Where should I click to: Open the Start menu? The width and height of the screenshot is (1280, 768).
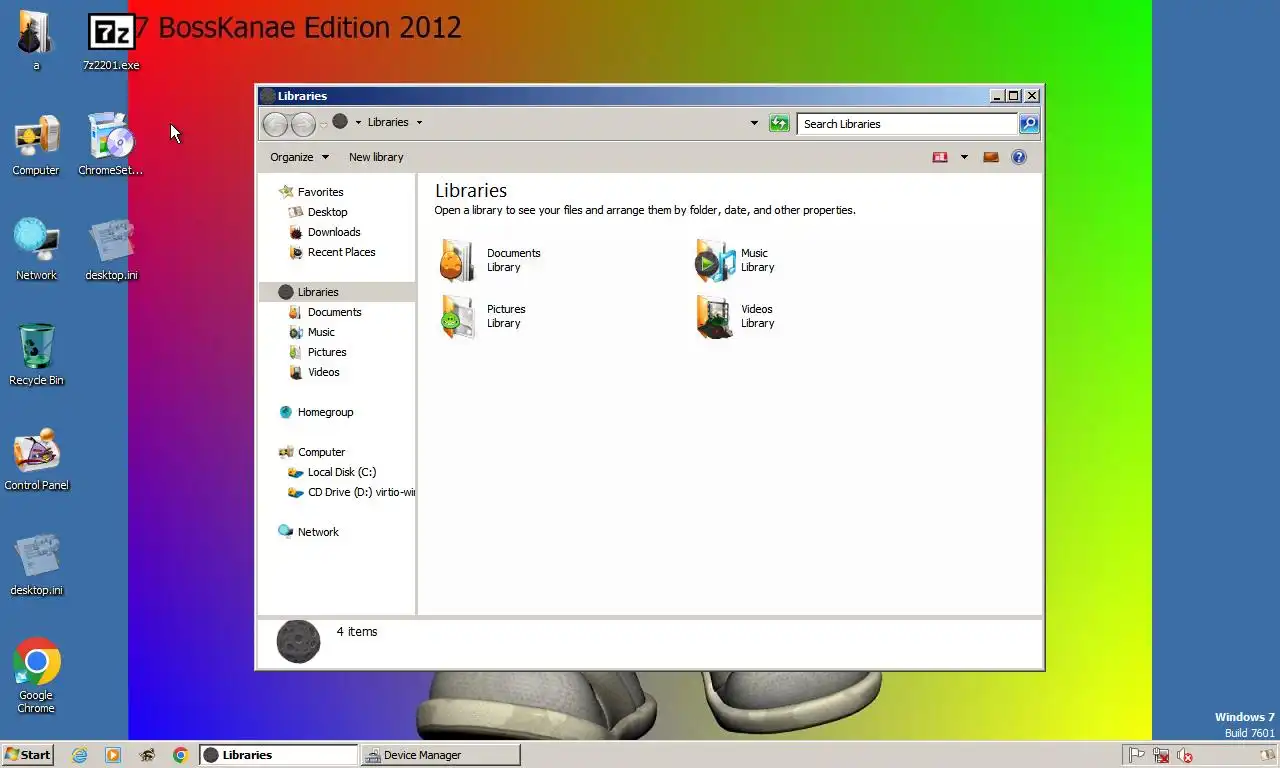pos(28,755)
